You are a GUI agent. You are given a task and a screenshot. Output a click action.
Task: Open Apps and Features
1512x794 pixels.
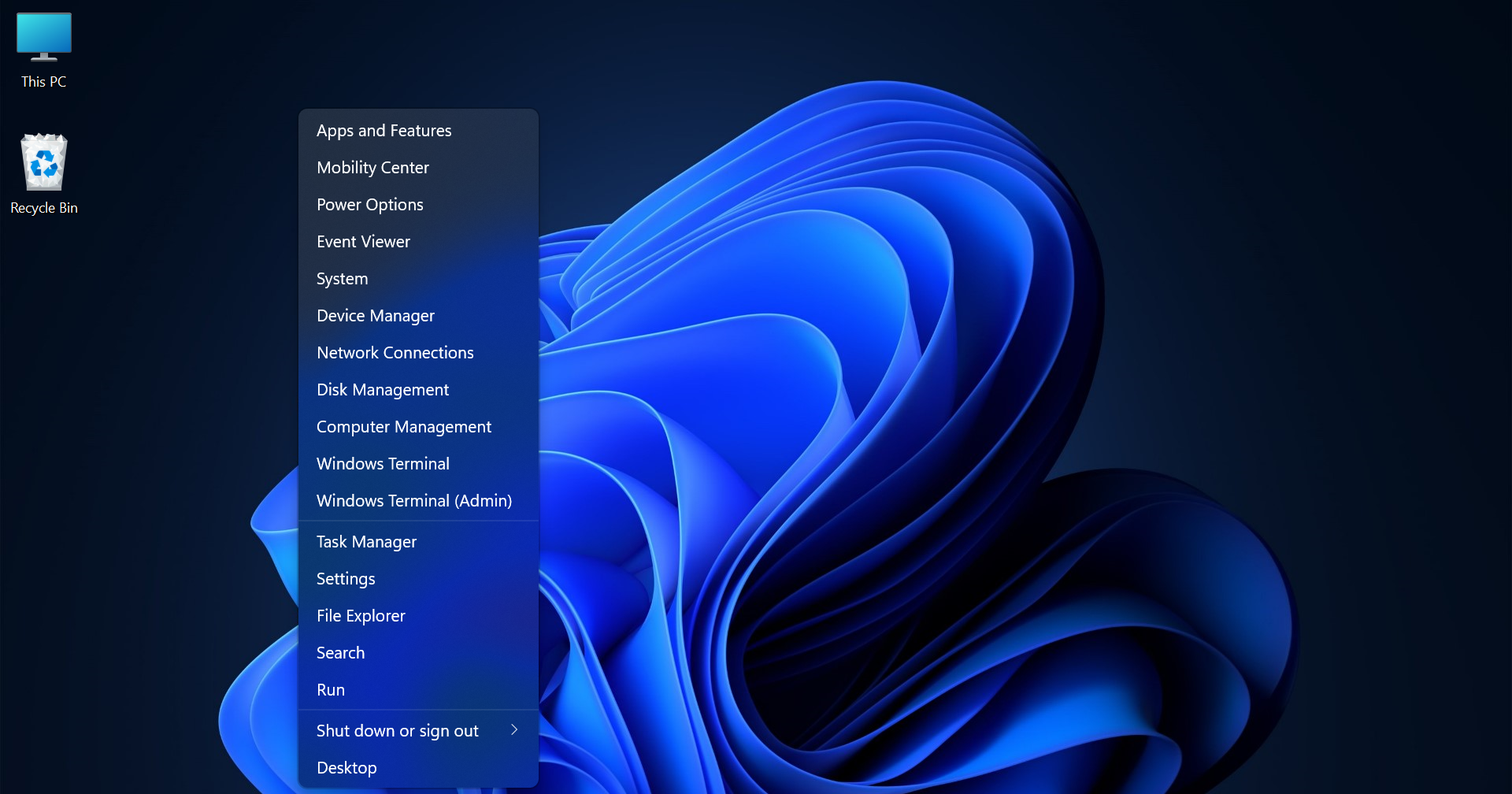click(x=384, y=130)
